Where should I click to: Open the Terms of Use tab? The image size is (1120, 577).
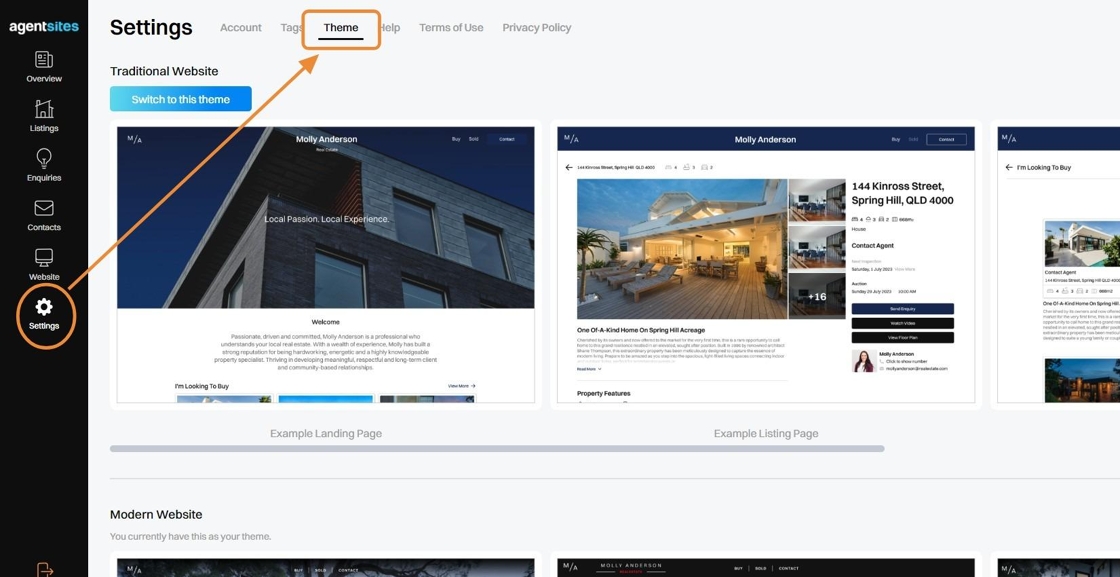[451, 28]
